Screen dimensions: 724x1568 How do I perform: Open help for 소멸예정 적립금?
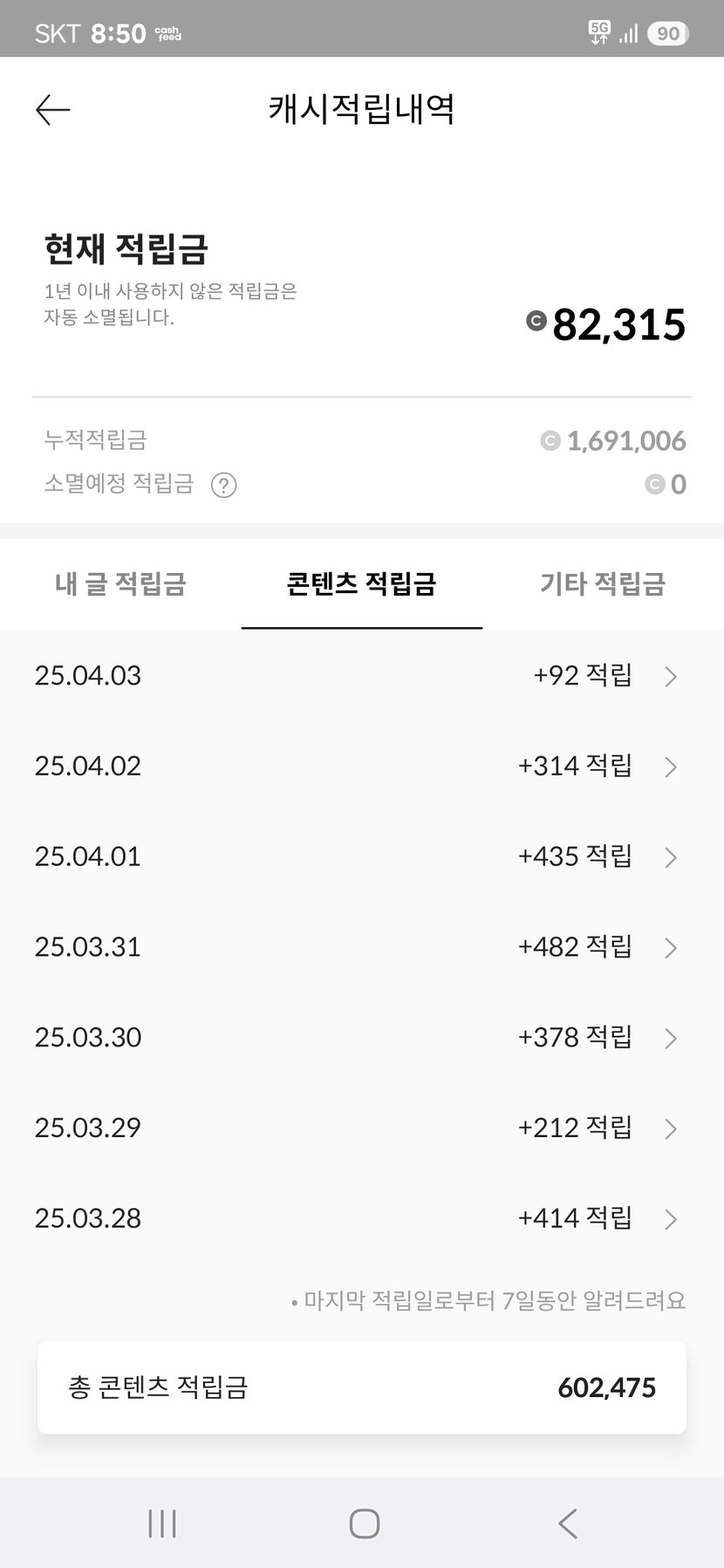point(224,485)
